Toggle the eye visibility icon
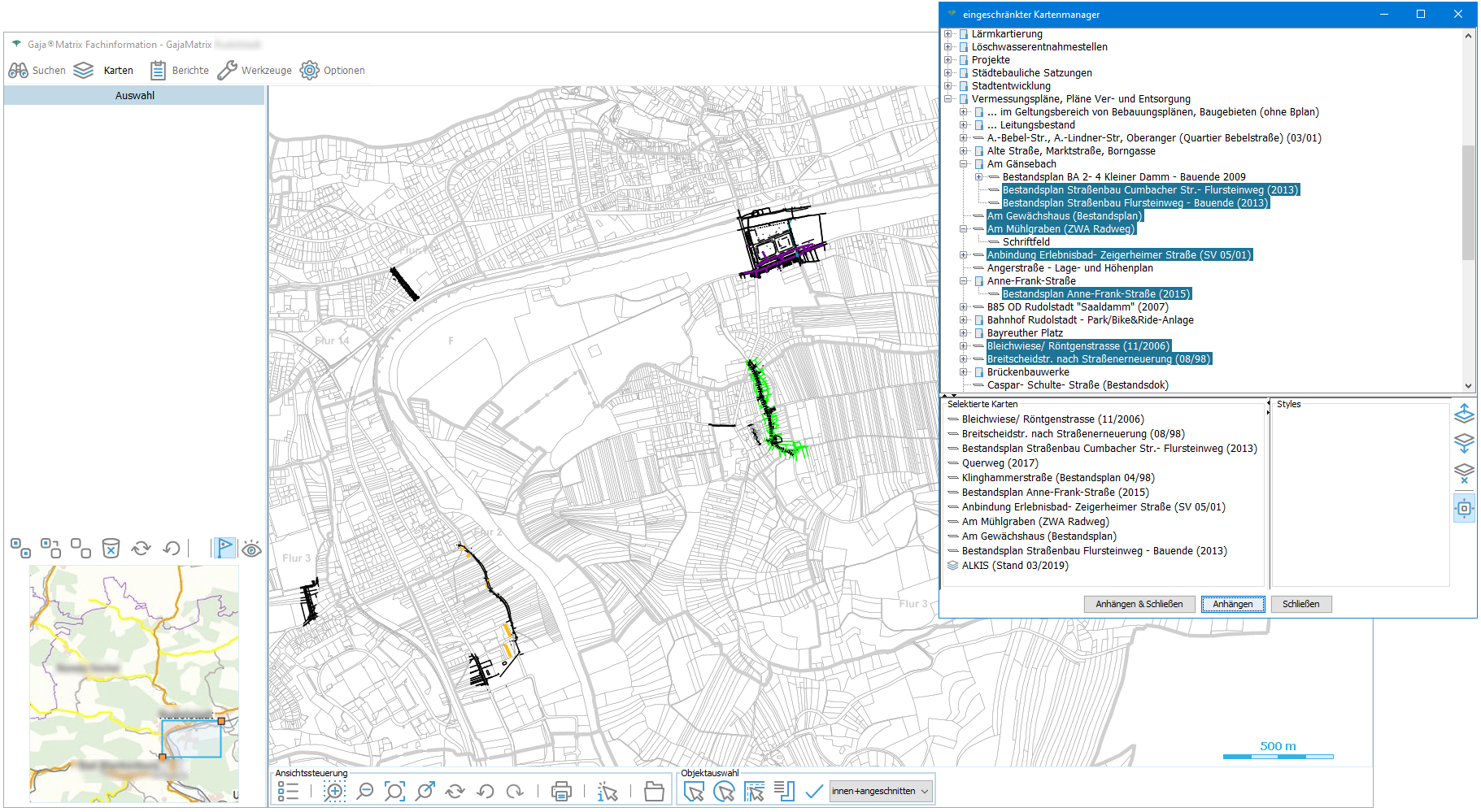The image size is (1481, 812). 252,549
